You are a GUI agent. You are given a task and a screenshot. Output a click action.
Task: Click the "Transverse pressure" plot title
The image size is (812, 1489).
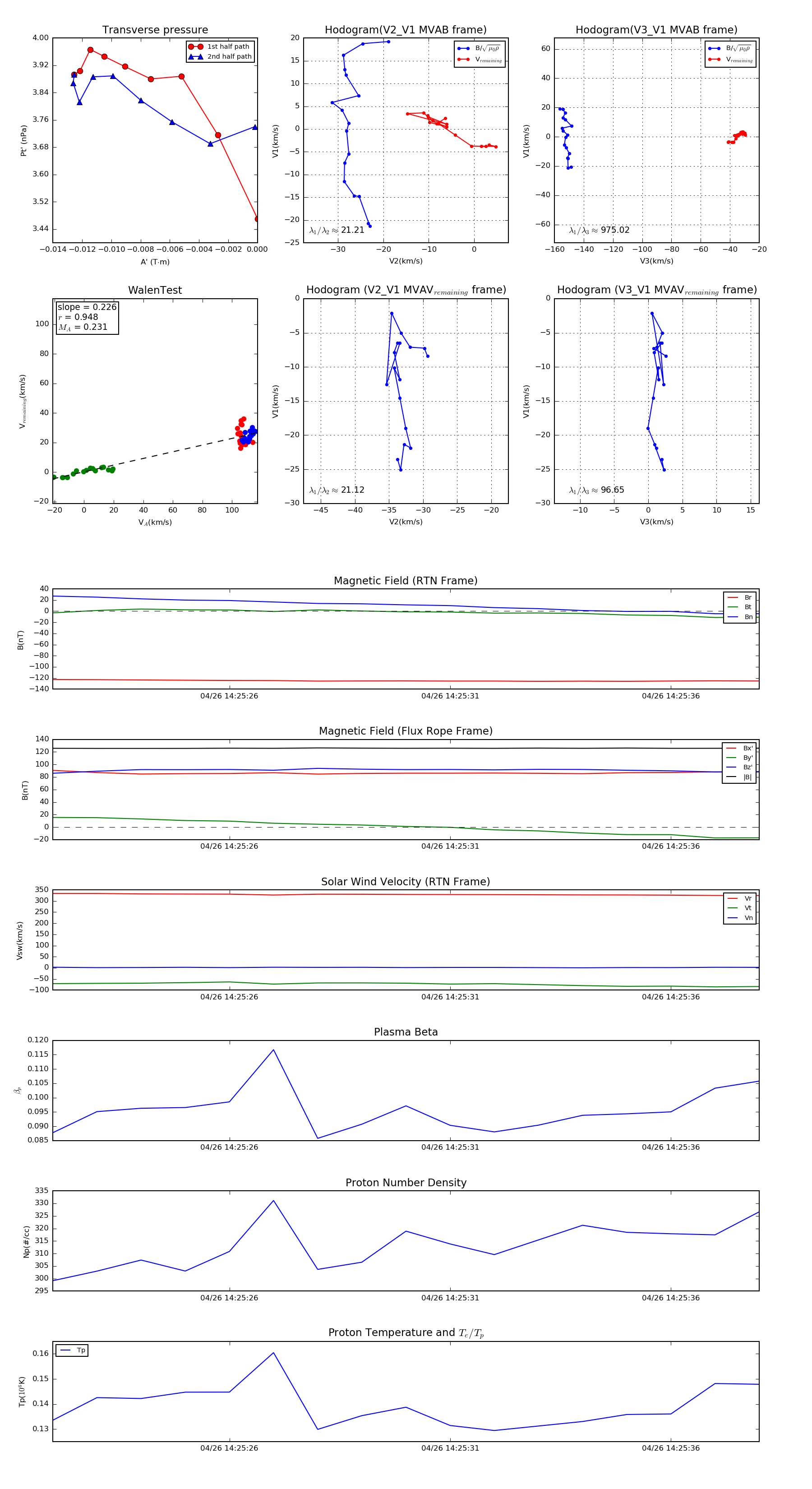tap(155, 30)
